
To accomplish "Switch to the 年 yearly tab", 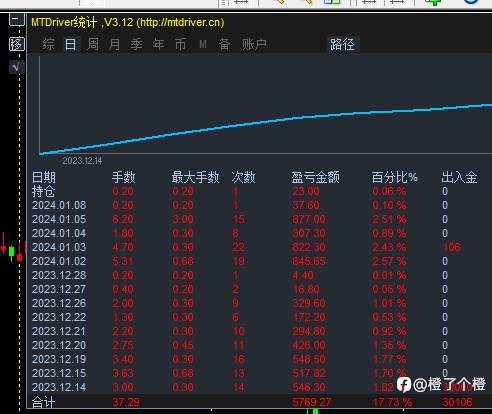I will [x=158, y=44].
